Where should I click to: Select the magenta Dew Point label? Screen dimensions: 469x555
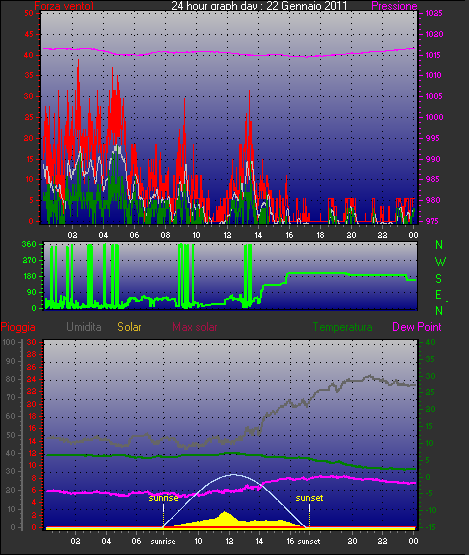pyautogui.click(x=417, y=327)
